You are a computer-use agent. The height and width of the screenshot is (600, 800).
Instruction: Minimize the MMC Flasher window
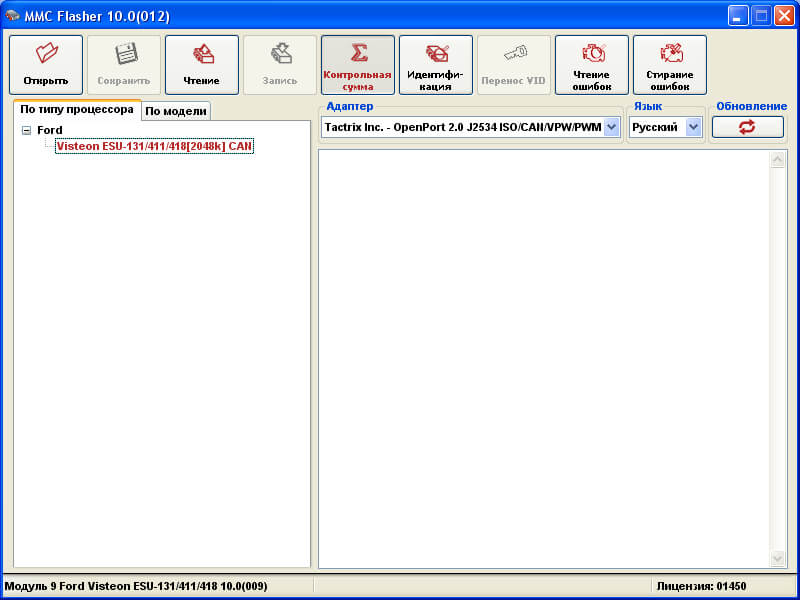[738, 16]
